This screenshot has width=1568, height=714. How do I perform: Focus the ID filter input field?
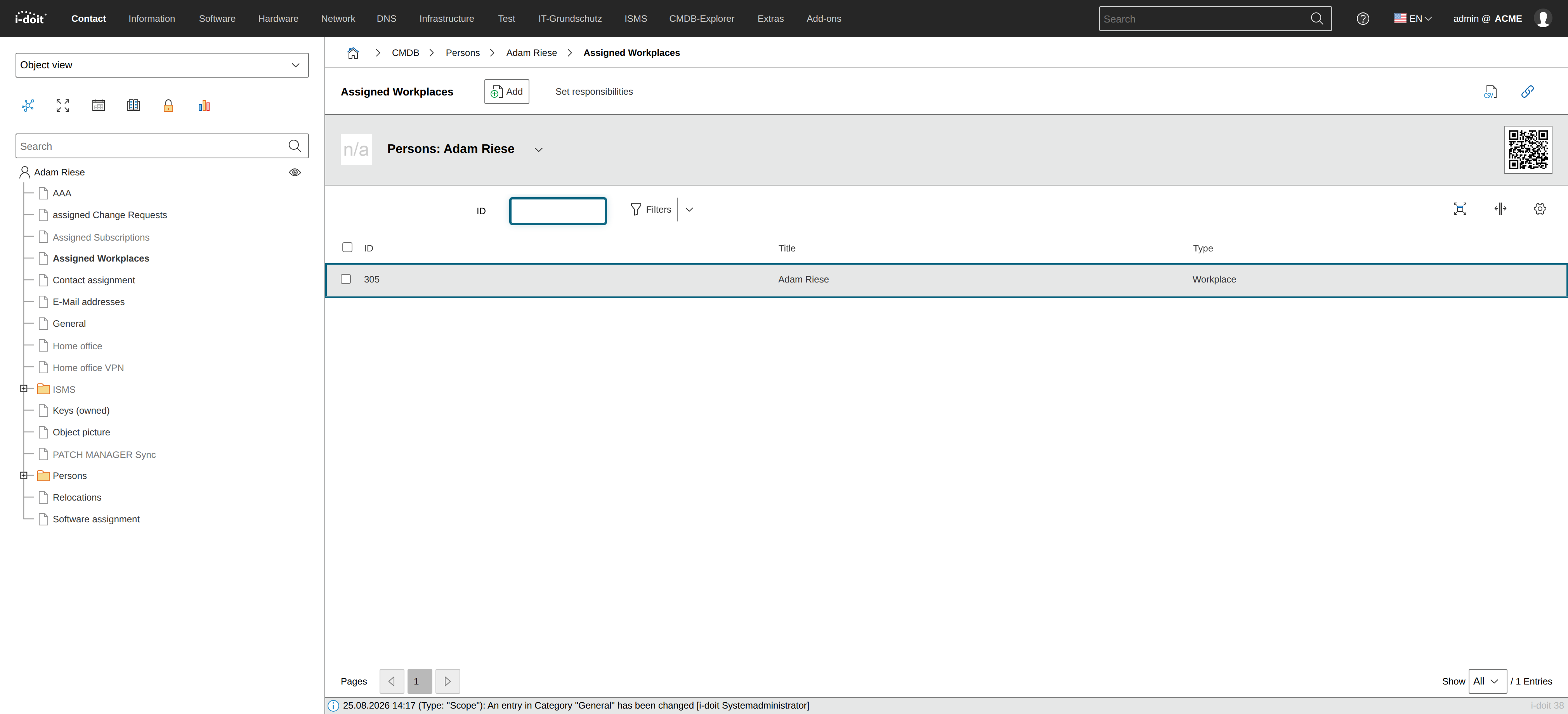pyautogui.click(x=558, y=211)
